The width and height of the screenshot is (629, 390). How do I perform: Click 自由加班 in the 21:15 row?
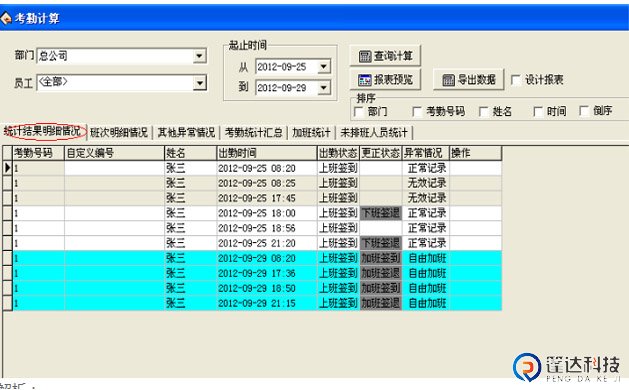coord(427,303)
